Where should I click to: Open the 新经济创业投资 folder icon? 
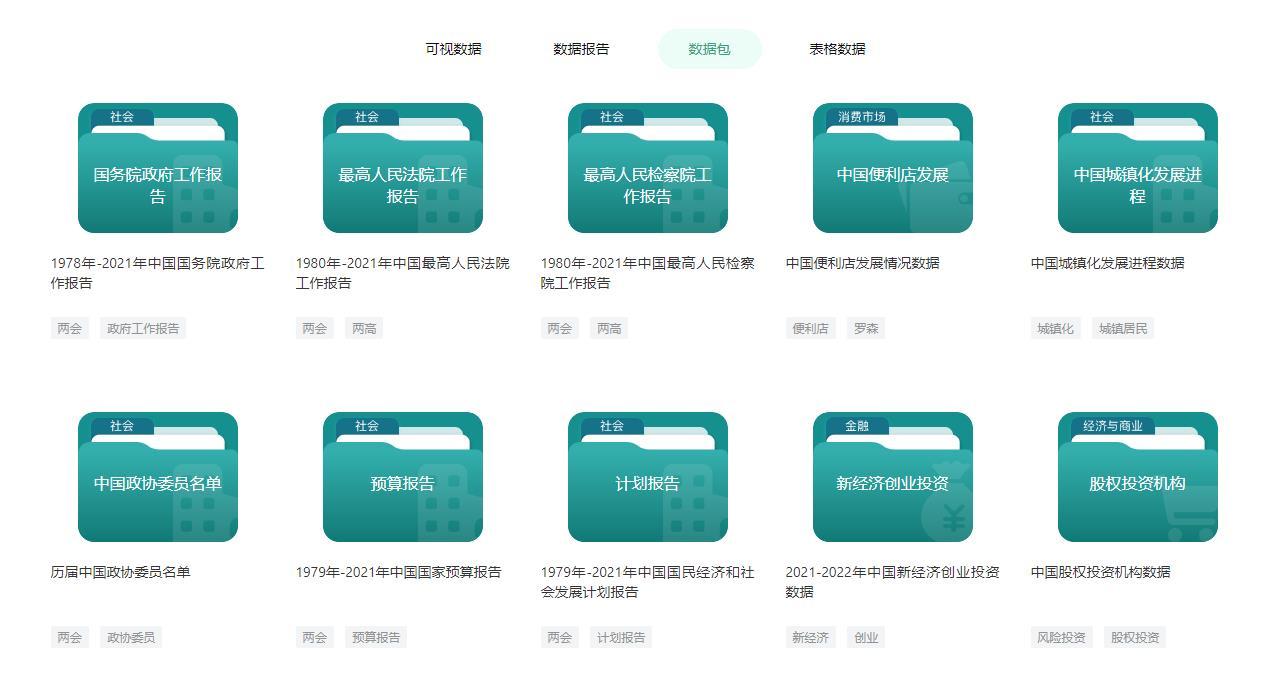coord(893,477)
